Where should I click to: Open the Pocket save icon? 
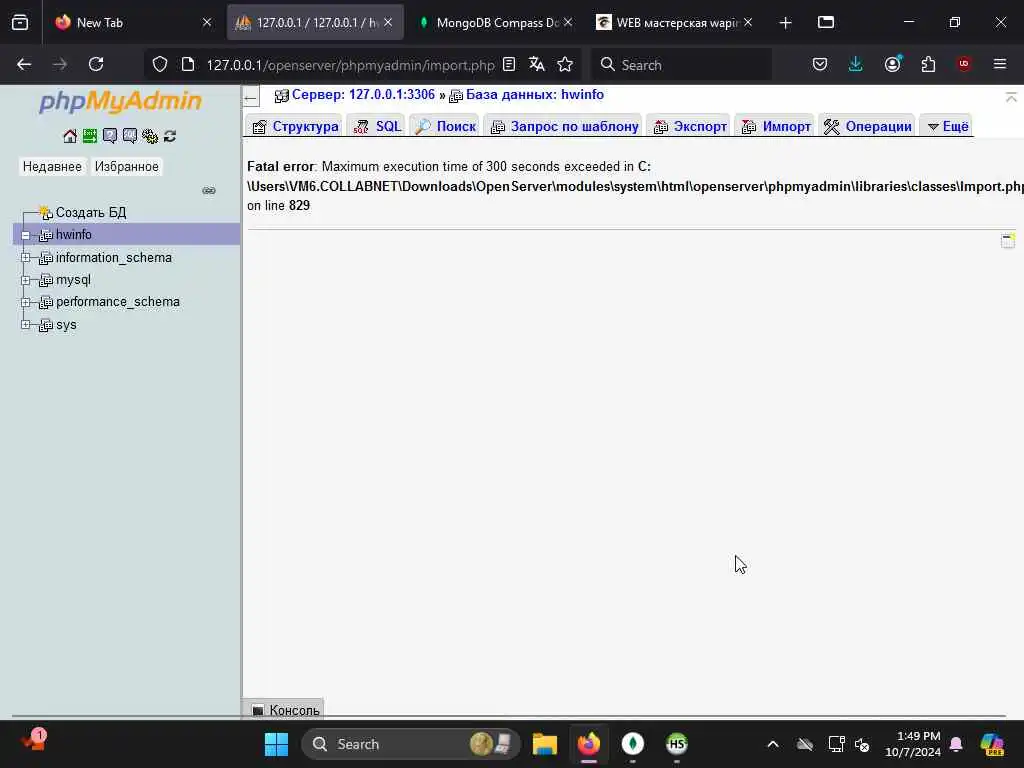(820, 64)
